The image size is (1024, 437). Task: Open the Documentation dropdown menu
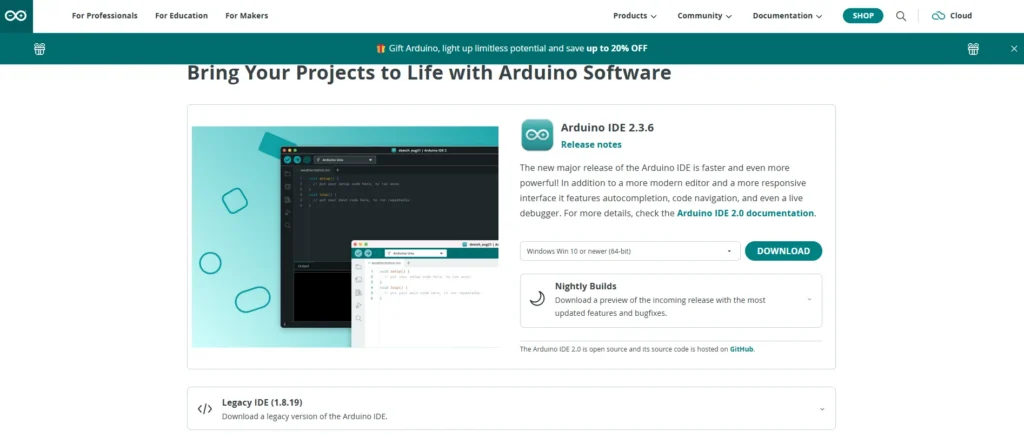[x=788, y=16]
